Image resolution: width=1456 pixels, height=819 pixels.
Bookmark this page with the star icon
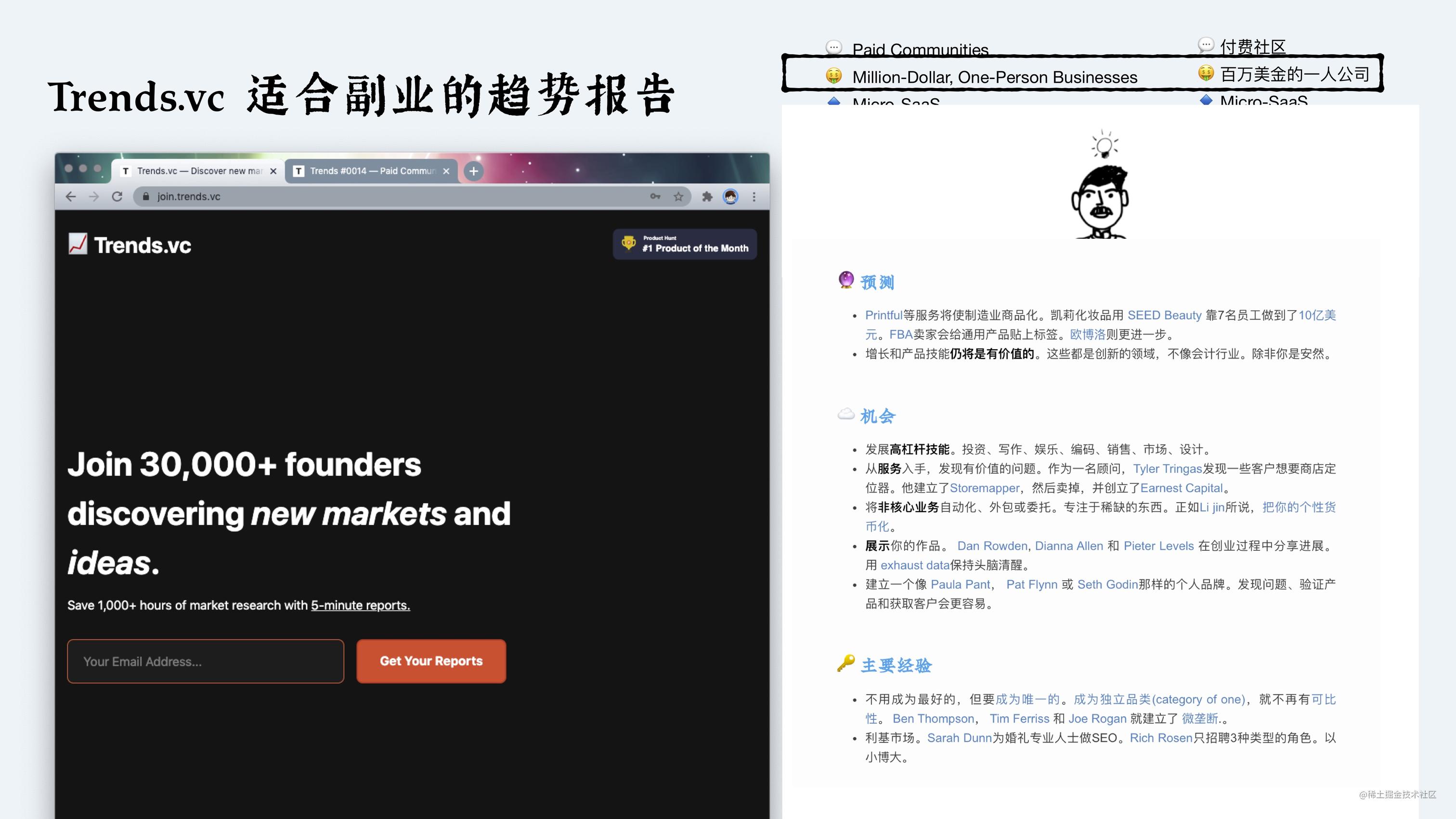(678, 196)
